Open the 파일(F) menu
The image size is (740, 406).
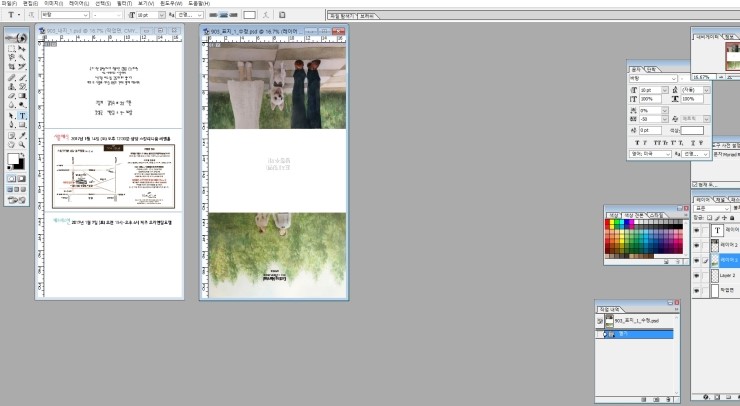click(x=9, y=4)
